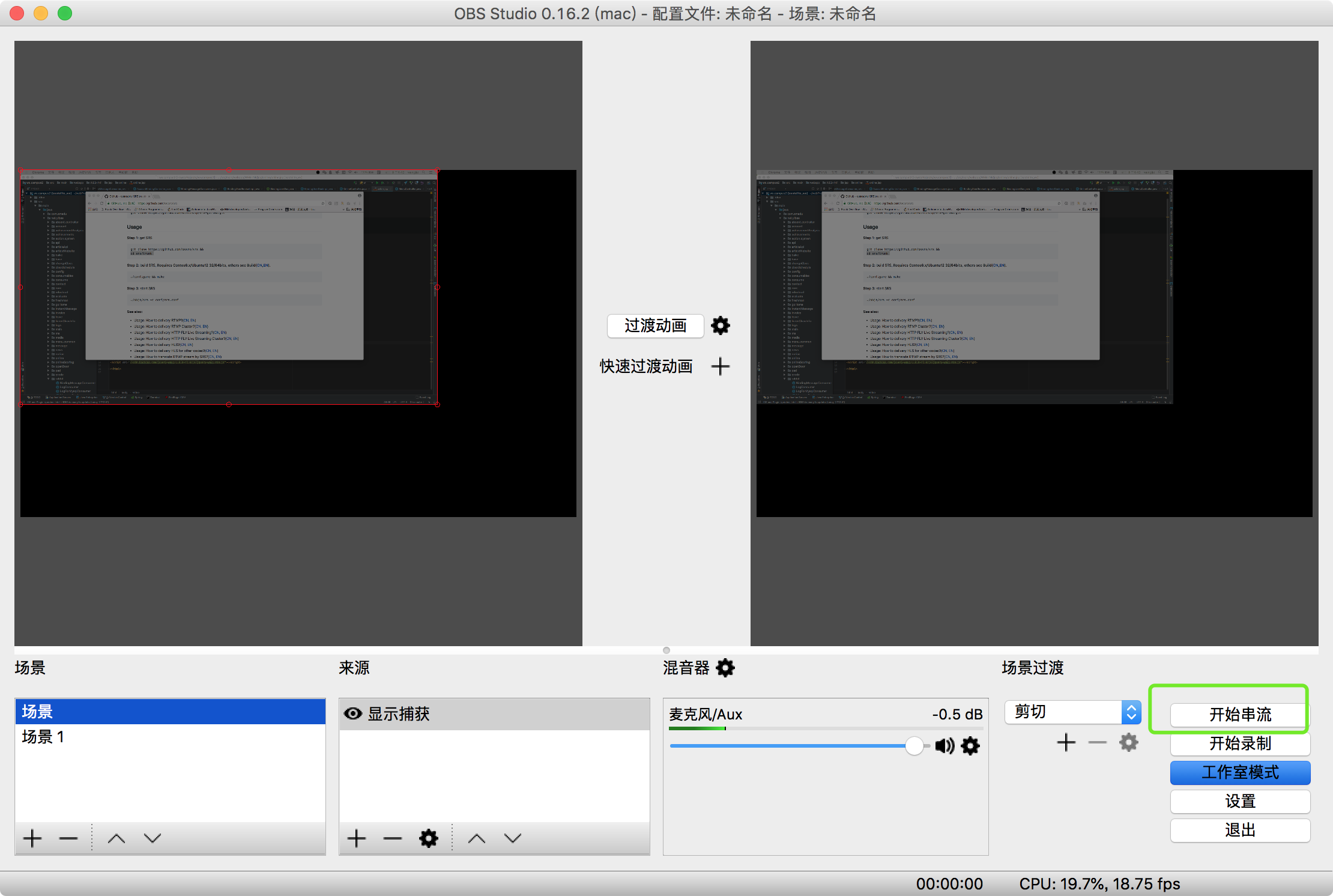
Task: Remove the selected scene with minus button
Action: [68, 838]
